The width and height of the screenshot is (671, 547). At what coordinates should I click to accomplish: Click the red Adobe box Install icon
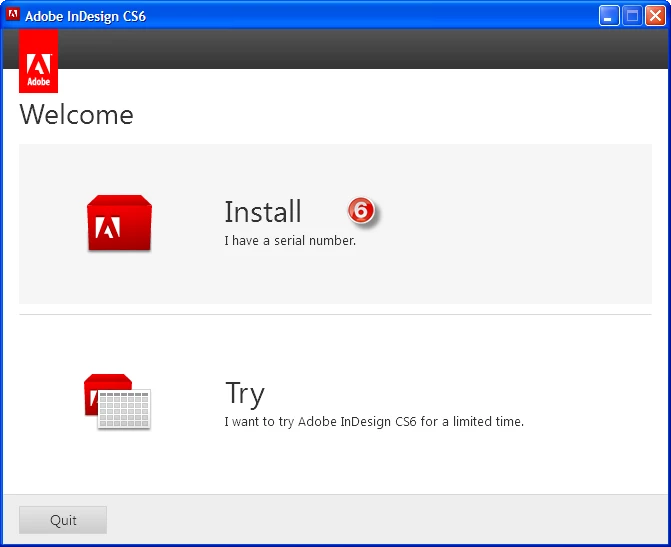point(119,223)
